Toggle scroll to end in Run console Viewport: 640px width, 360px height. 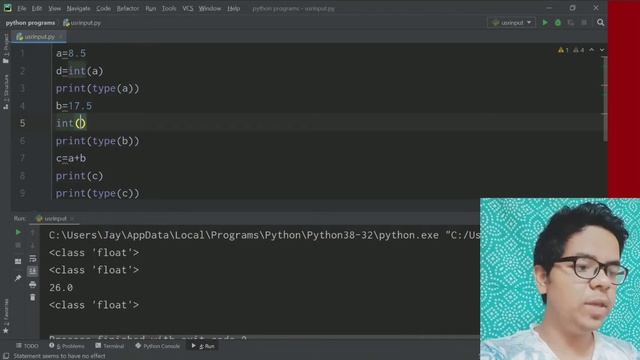33,271
